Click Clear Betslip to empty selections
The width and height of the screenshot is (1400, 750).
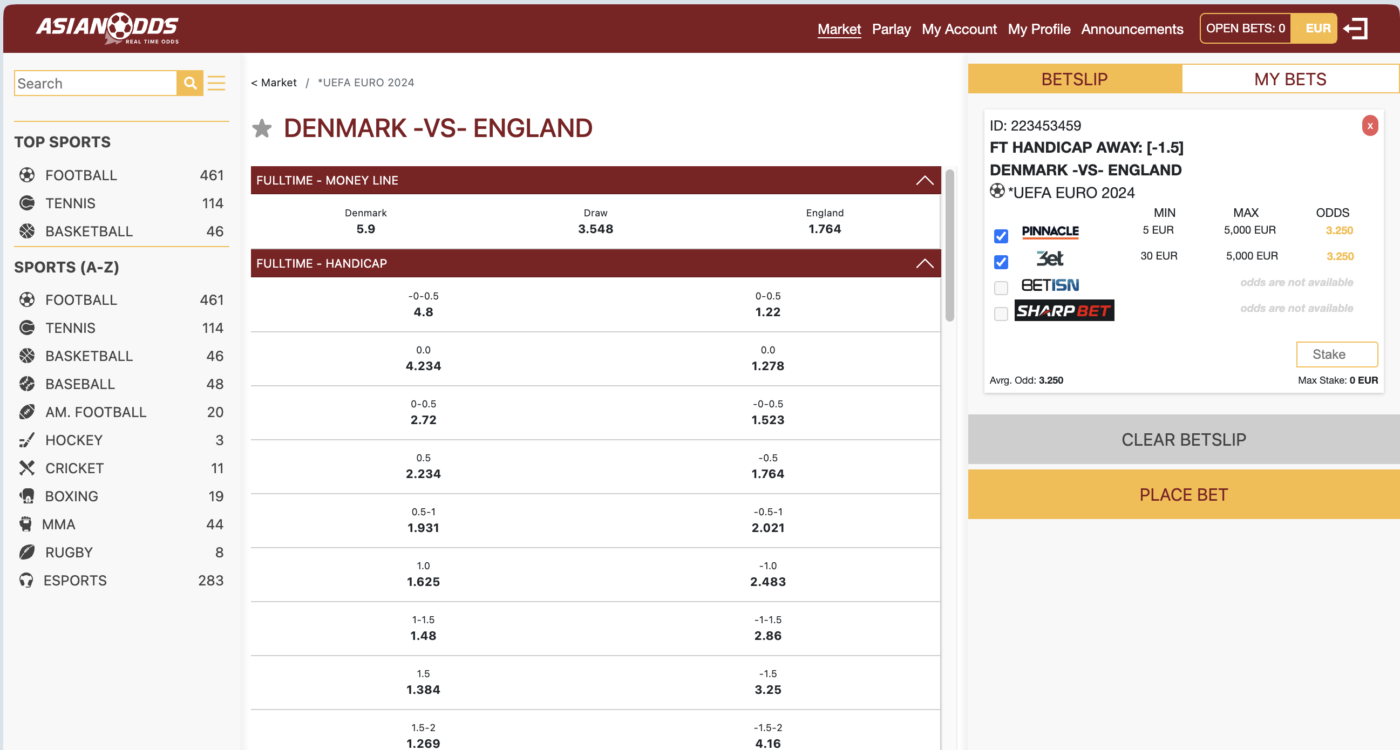[x=1183, y=438]
